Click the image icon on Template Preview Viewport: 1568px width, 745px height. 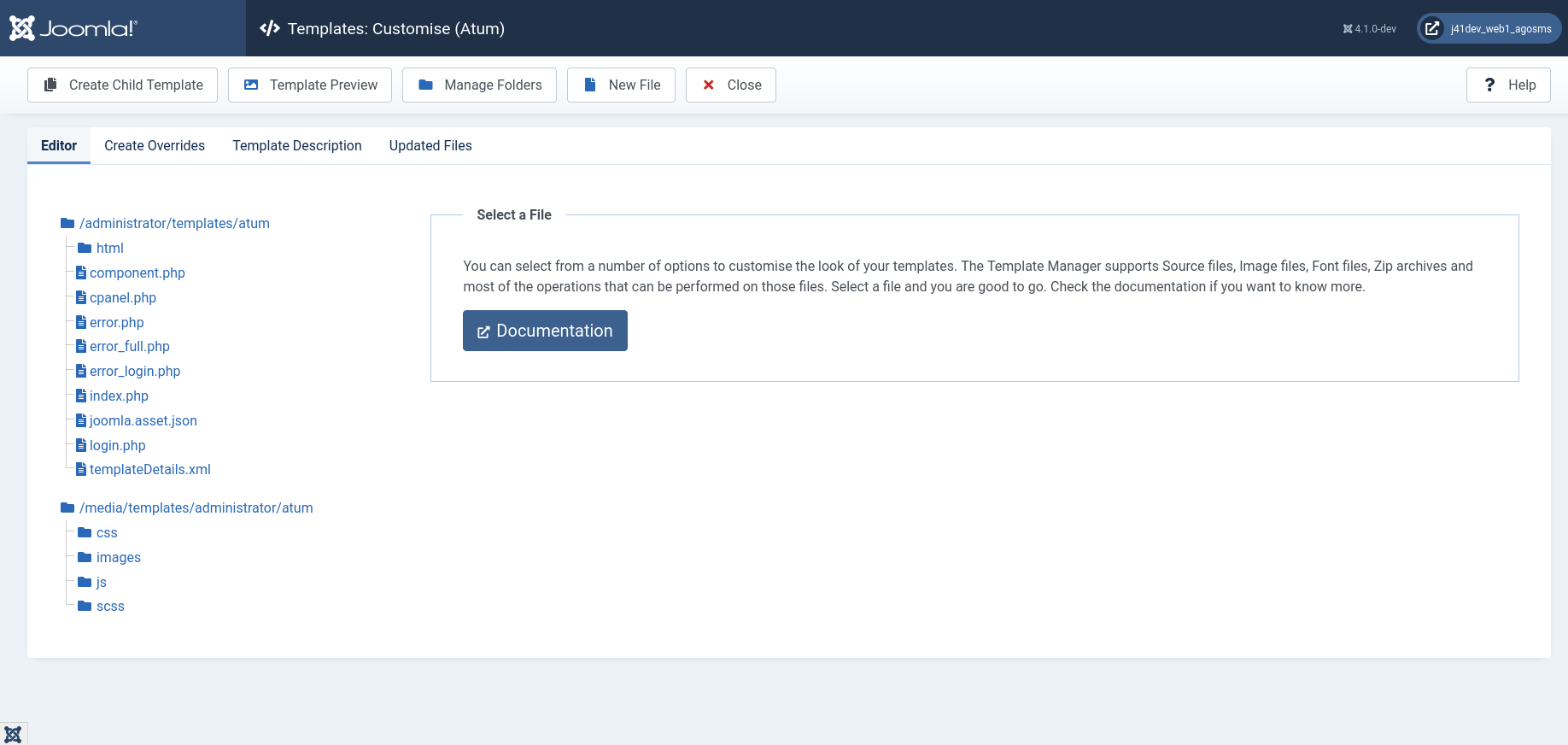[251, 85]
